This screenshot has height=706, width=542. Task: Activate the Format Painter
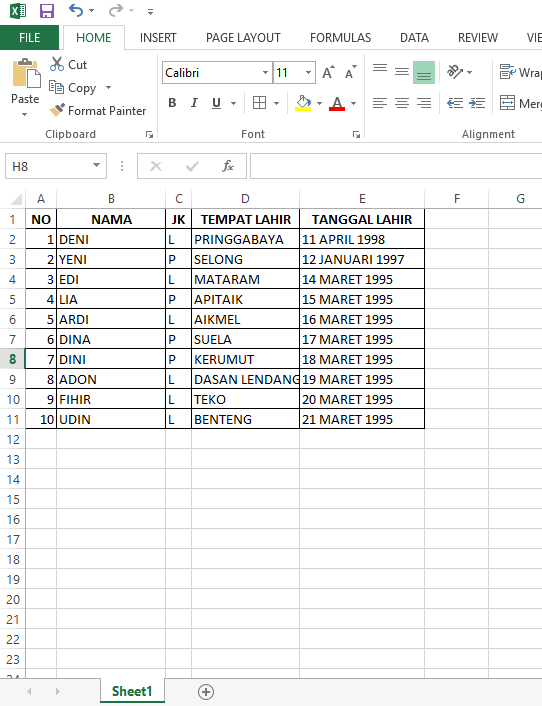[98, 110]
